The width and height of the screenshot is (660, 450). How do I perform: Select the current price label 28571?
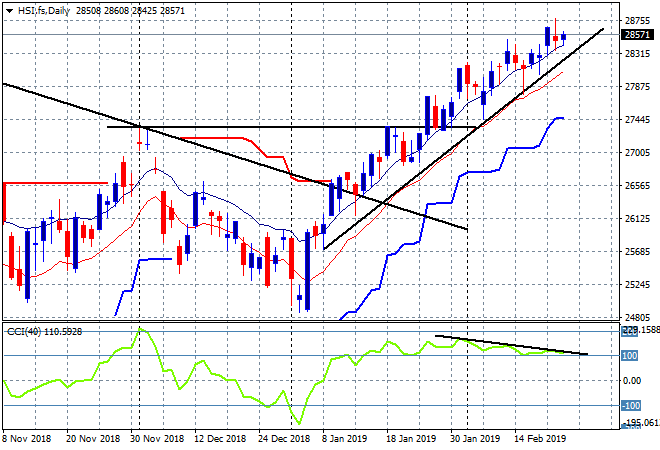tap(637, 35)
